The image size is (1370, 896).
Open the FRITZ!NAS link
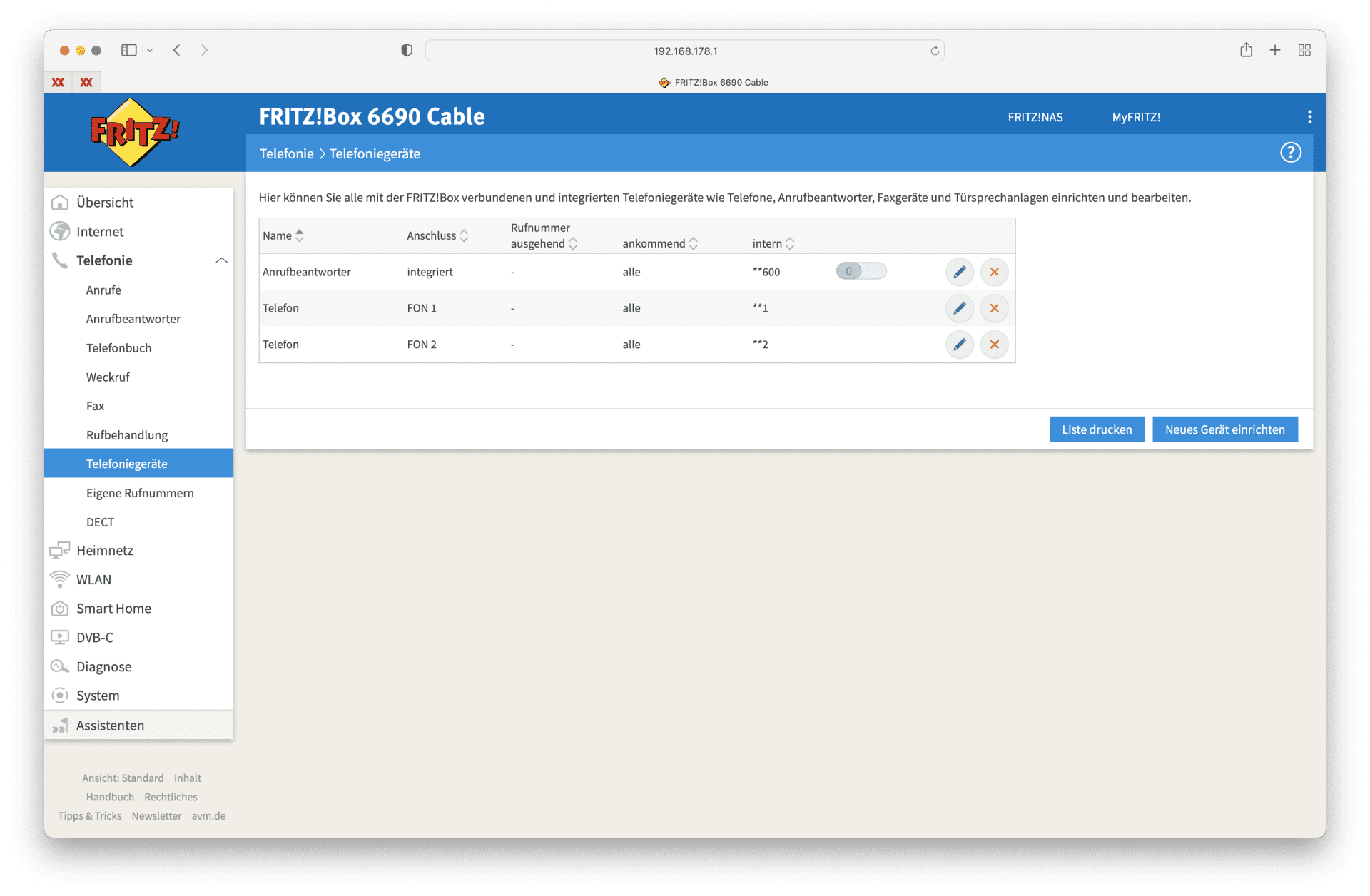1035,117
